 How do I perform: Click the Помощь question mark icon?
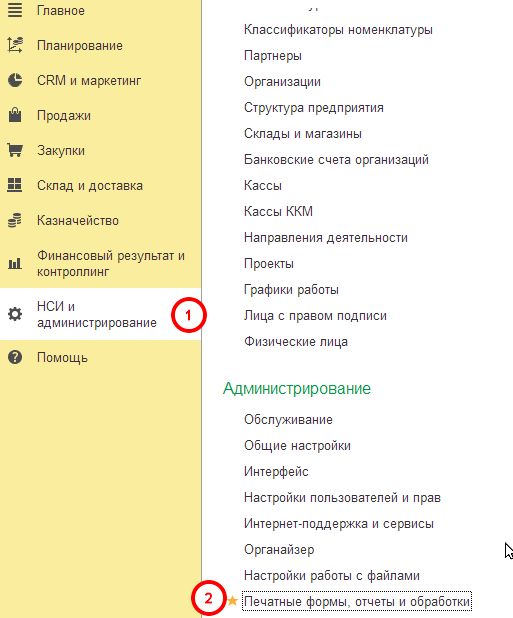(x=15, y=357)
